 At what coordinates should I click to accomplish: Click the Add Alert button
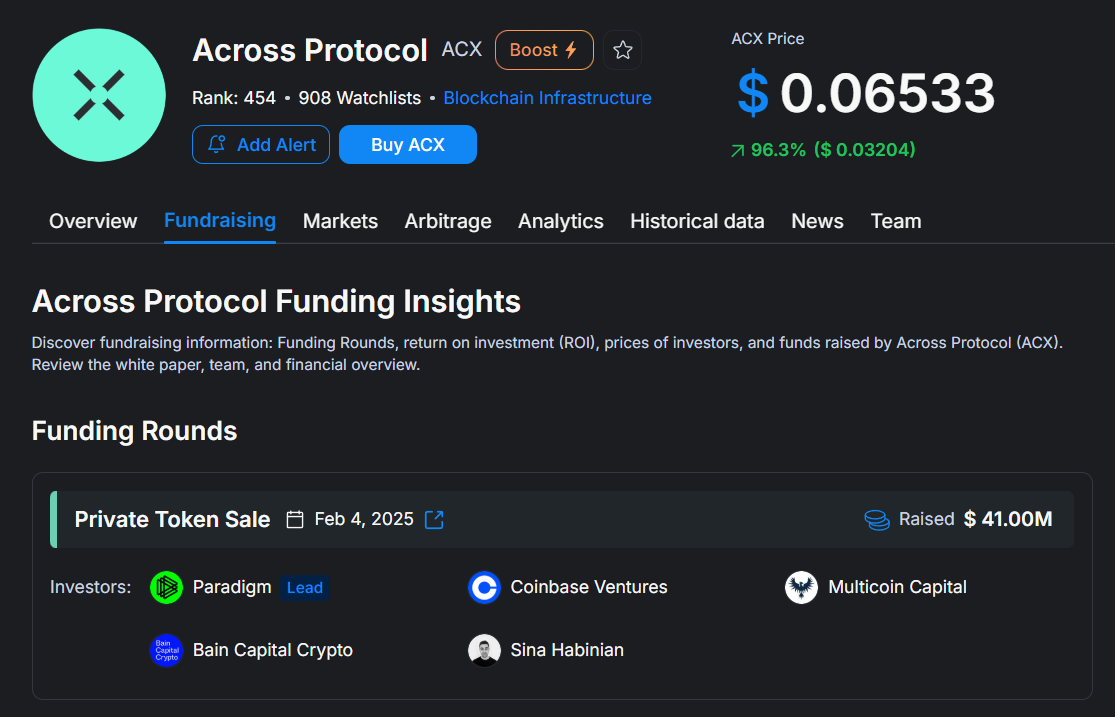click(x=261, y=144)
